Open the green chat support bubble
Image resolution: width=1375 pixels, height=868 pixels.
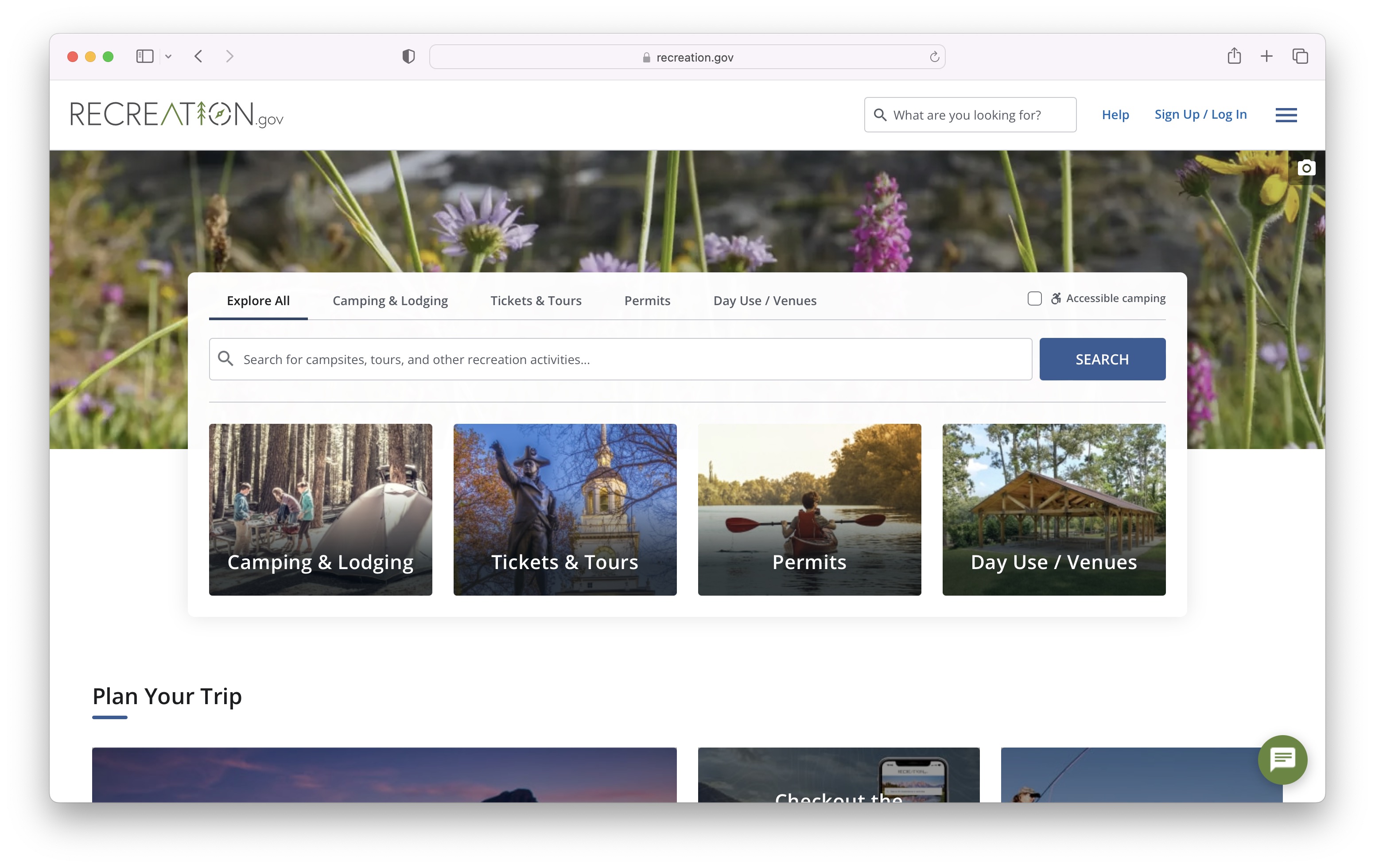[x=1282, y=759]
